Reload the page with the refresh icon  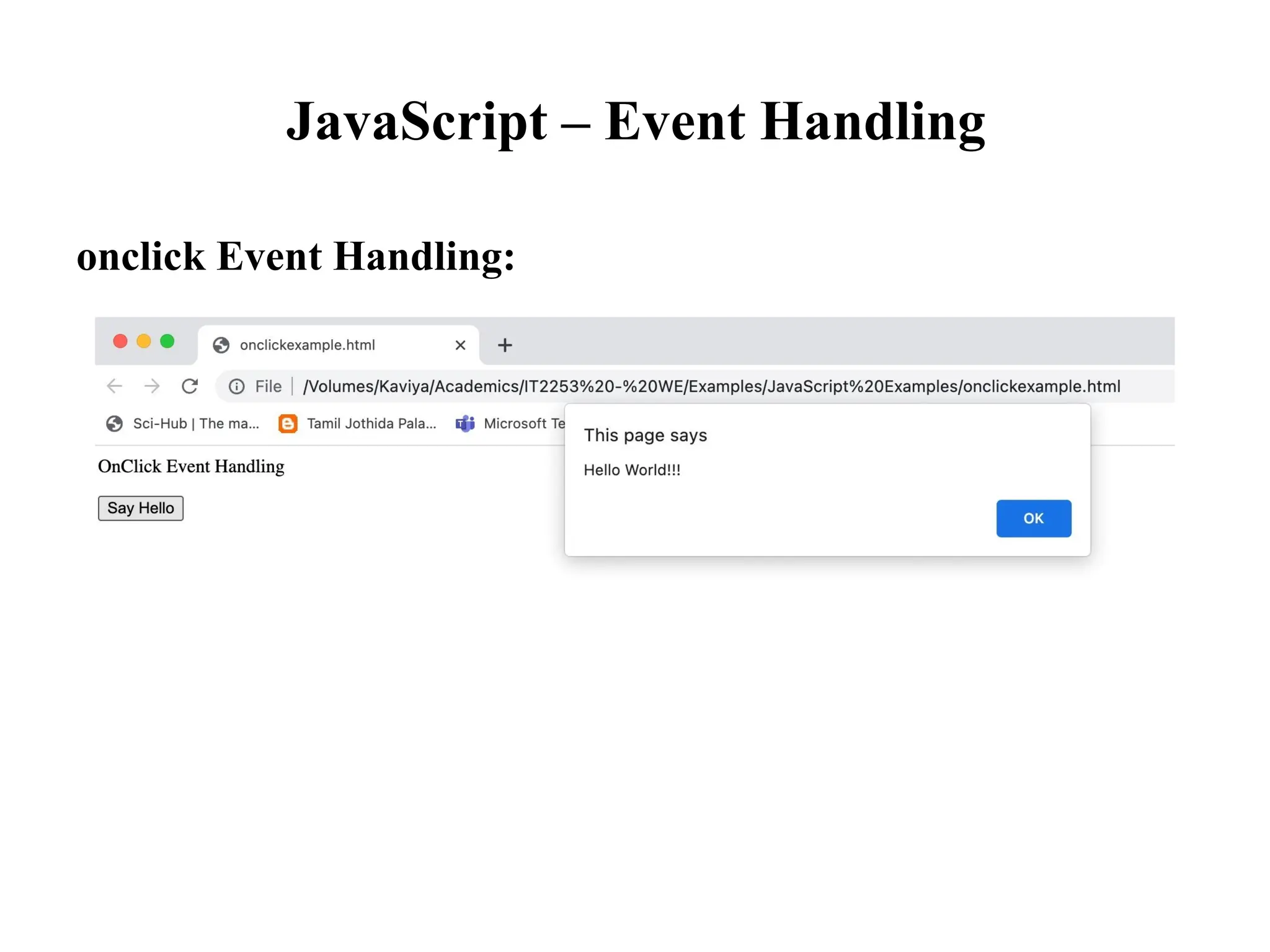tap(190, 386)
